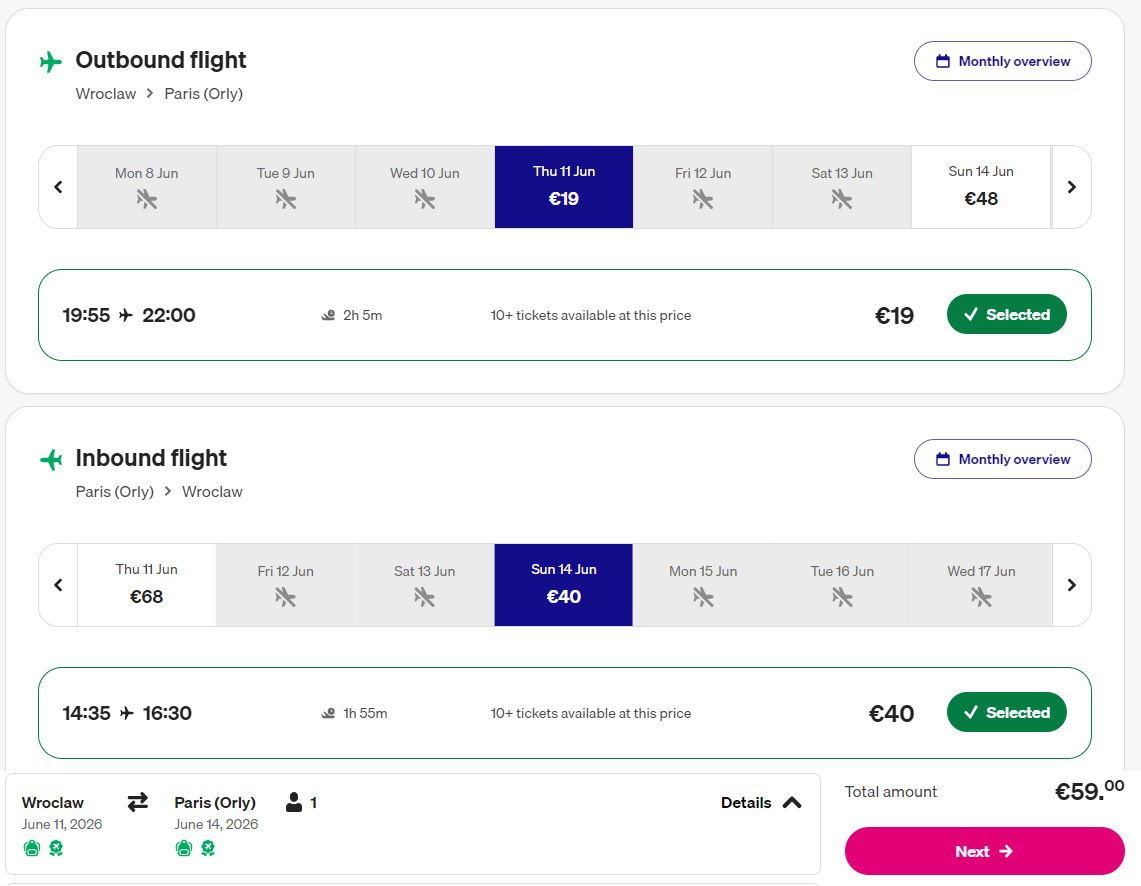This screenshot has width=1141, height=886.
Task: Deselect the €19 outbound flight Selected button
Action: pyautogui.click(x=1006, y=315)
